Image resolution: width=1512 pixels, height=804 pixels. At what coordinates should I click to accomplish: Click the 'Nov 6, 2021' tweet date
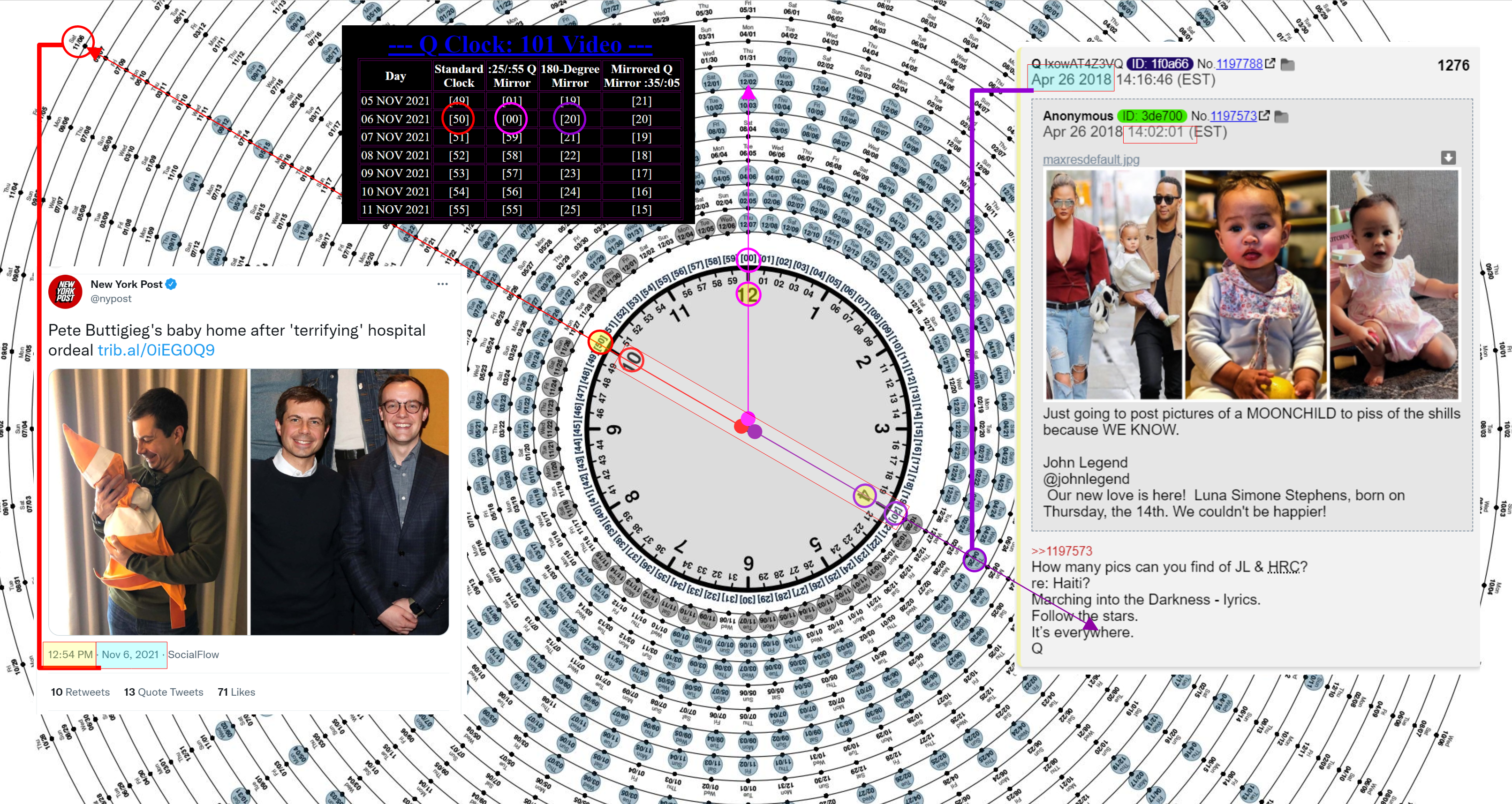pos(130,654)
